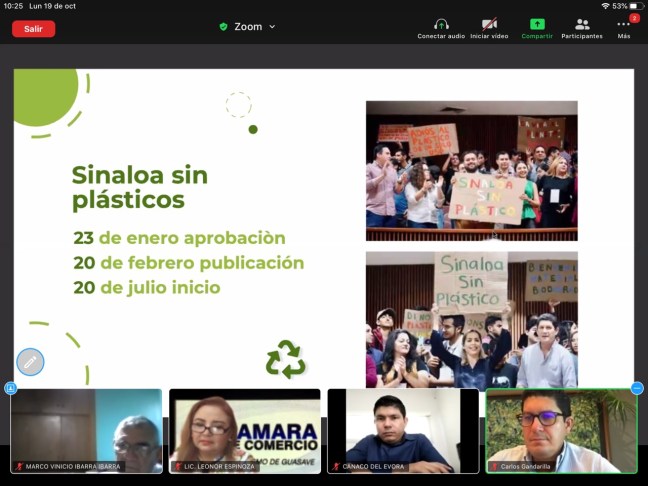Screen dimensions: 648x486
Task: Click the shared slide's top protest photo
Action: click(x=471, y=170)
